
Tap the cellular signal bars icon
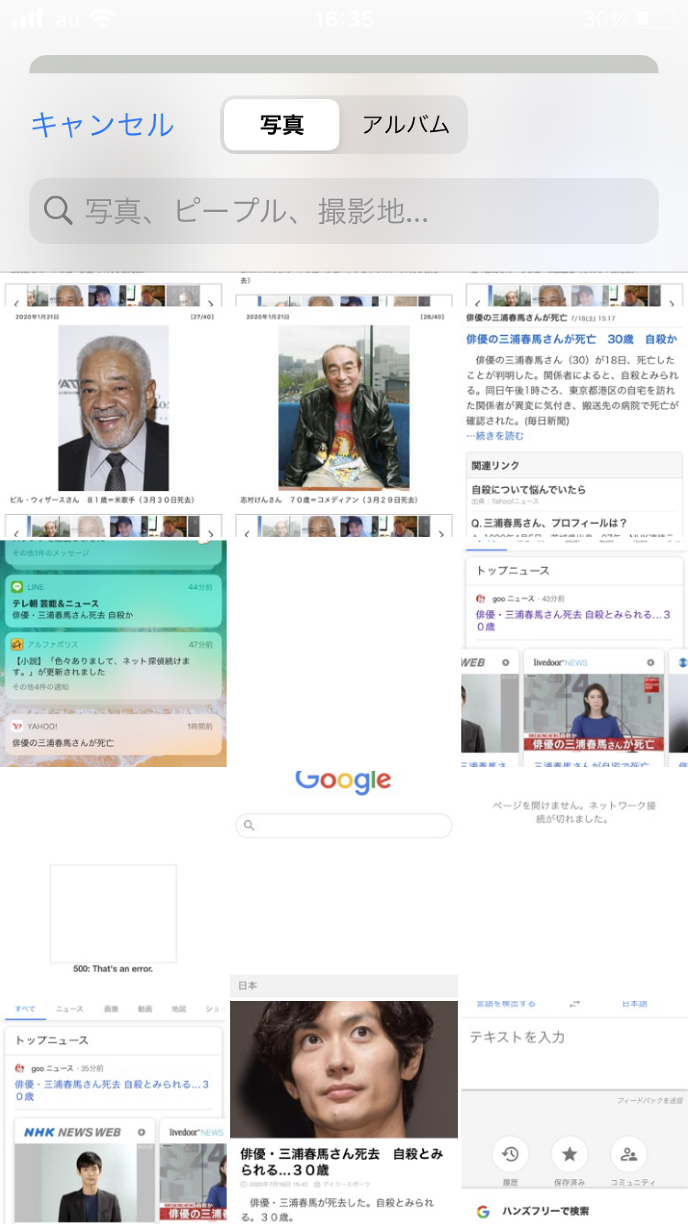click(27, 19)
